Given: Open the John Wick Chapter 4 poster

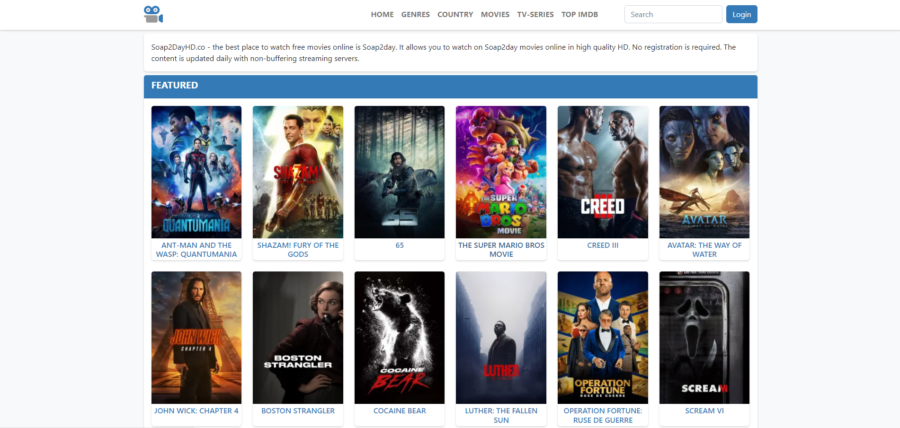Looking at the screenshot, I should (196, 337).
